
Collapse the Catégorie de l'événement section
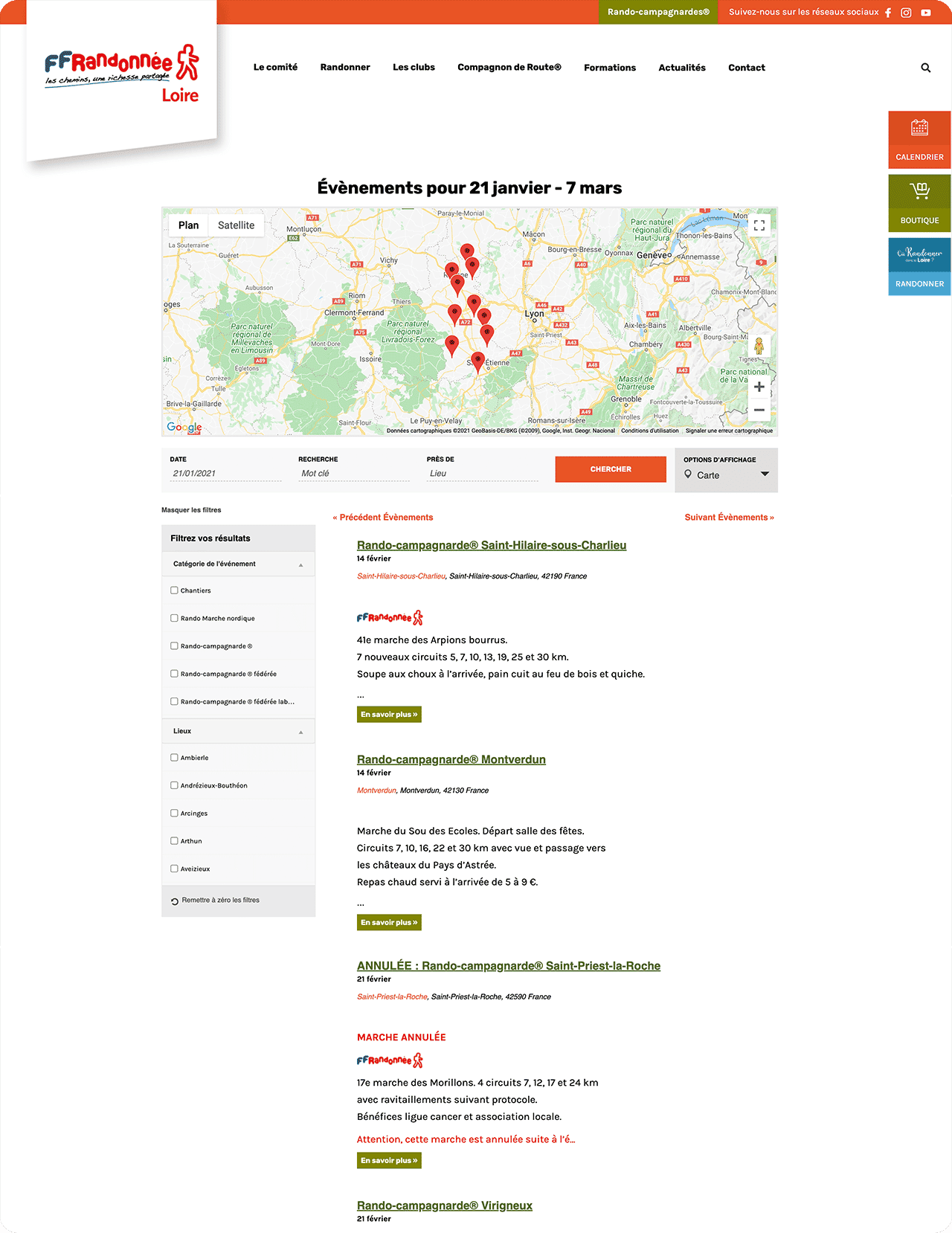pos(300,564)
